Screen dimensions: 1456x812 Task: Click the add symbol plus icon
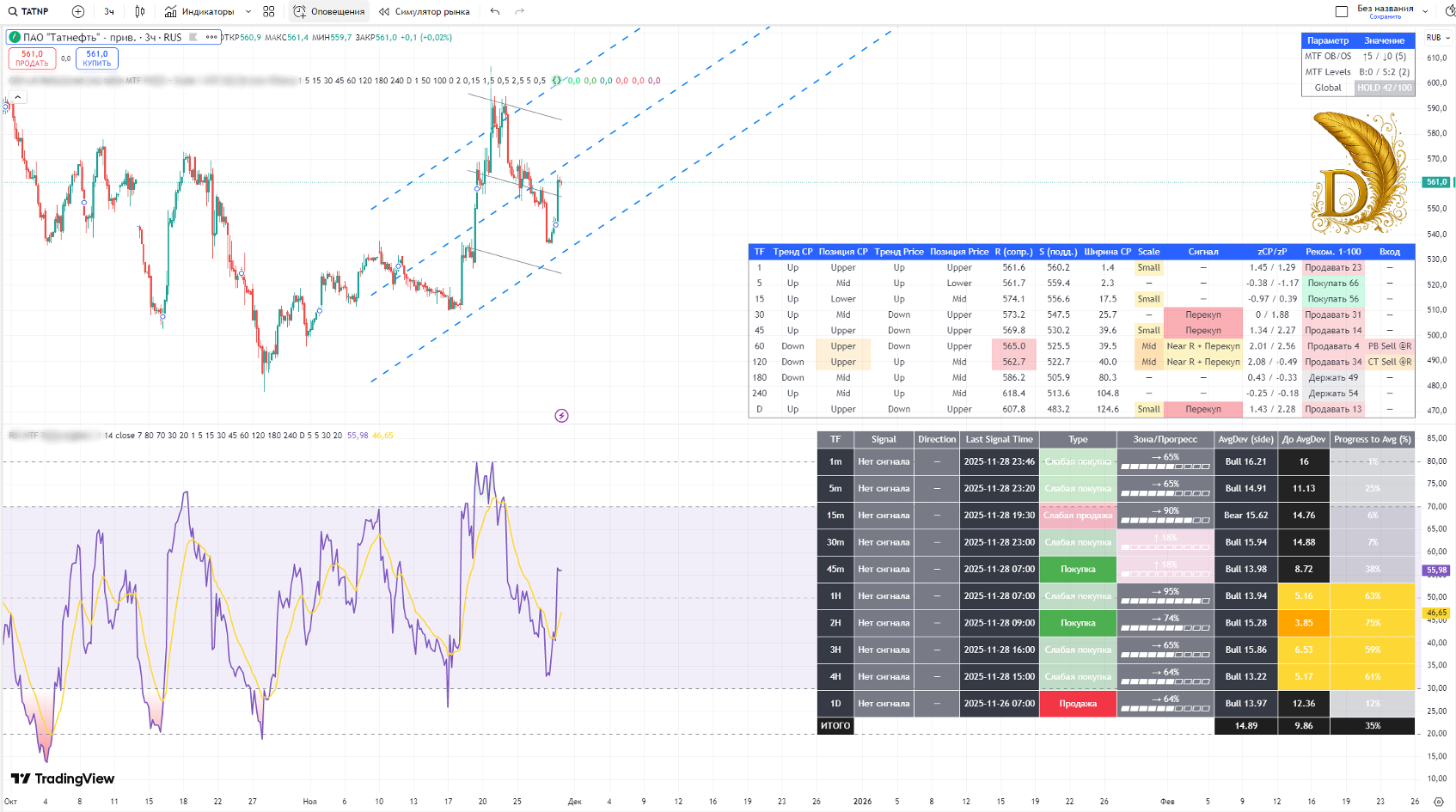[78, 11]
